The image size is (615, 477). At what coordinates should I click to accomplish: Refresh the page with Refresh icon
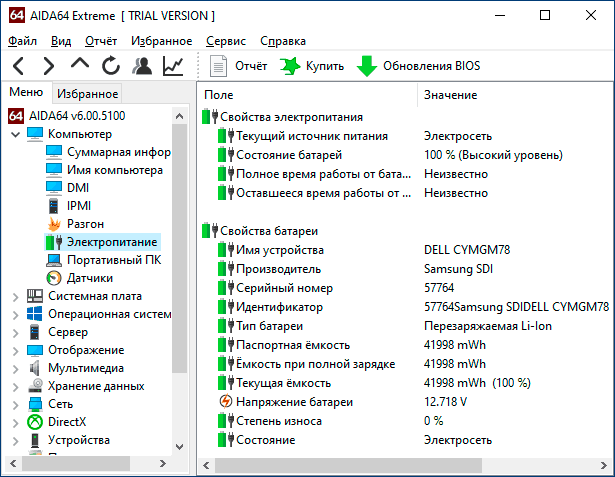click(x=111, y=66)
